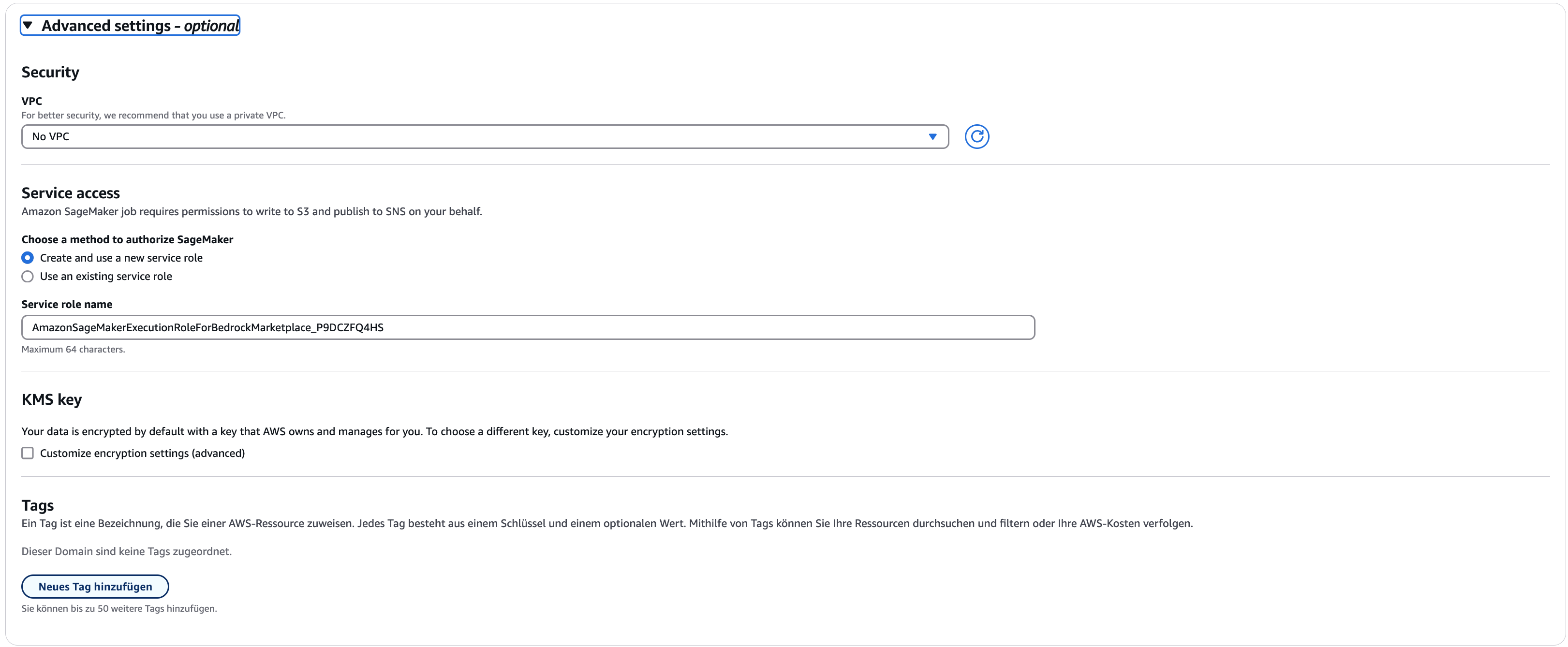1568x647 pixels.
Task: Click the 'Service role name' label
Action: click(67, 304)
